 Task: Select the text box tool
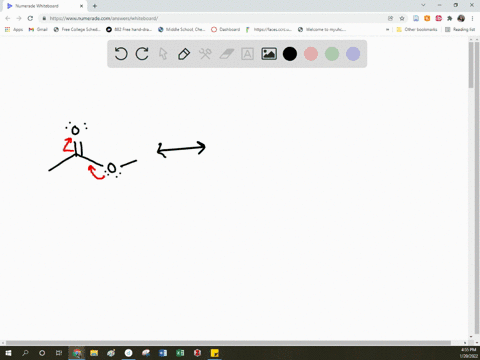247,54
